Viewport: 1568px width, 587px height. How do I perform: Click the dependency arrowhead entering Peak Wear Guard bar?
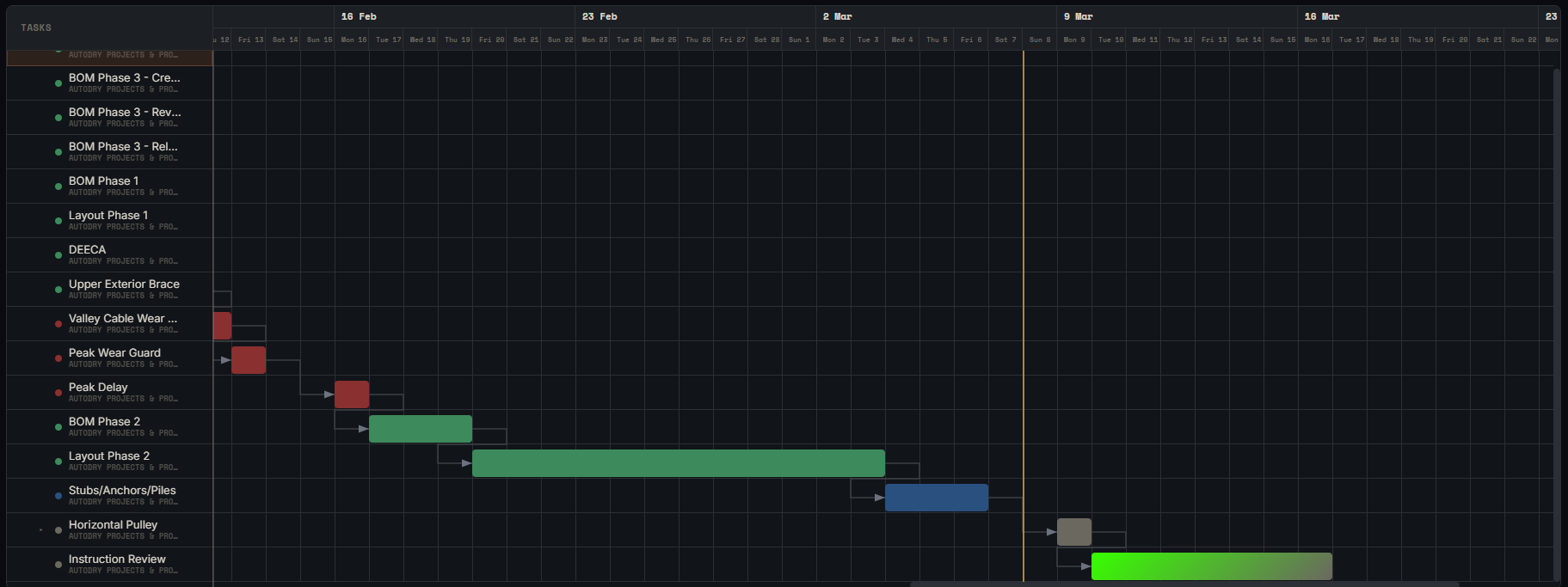pyautogui.click(x=225, y=360)
